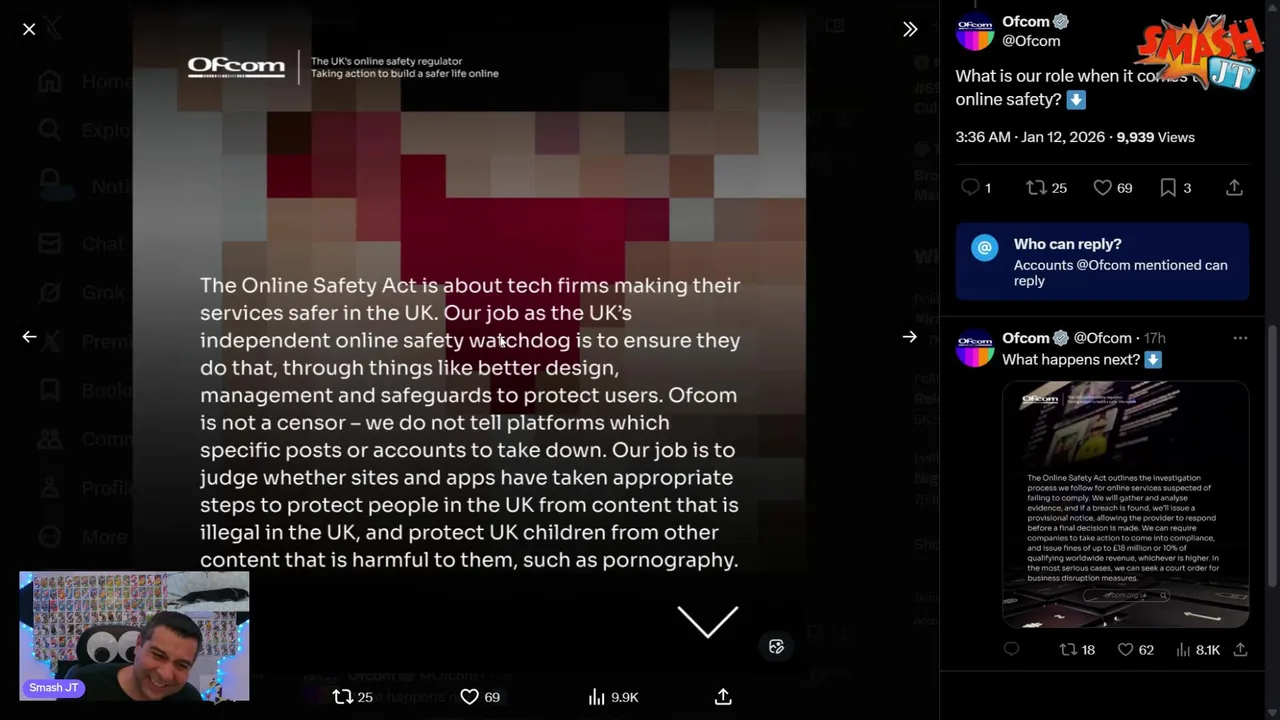Close the image viewer with the X icon
Viewport: 1280px width, 720px height.
coord(29,30)
